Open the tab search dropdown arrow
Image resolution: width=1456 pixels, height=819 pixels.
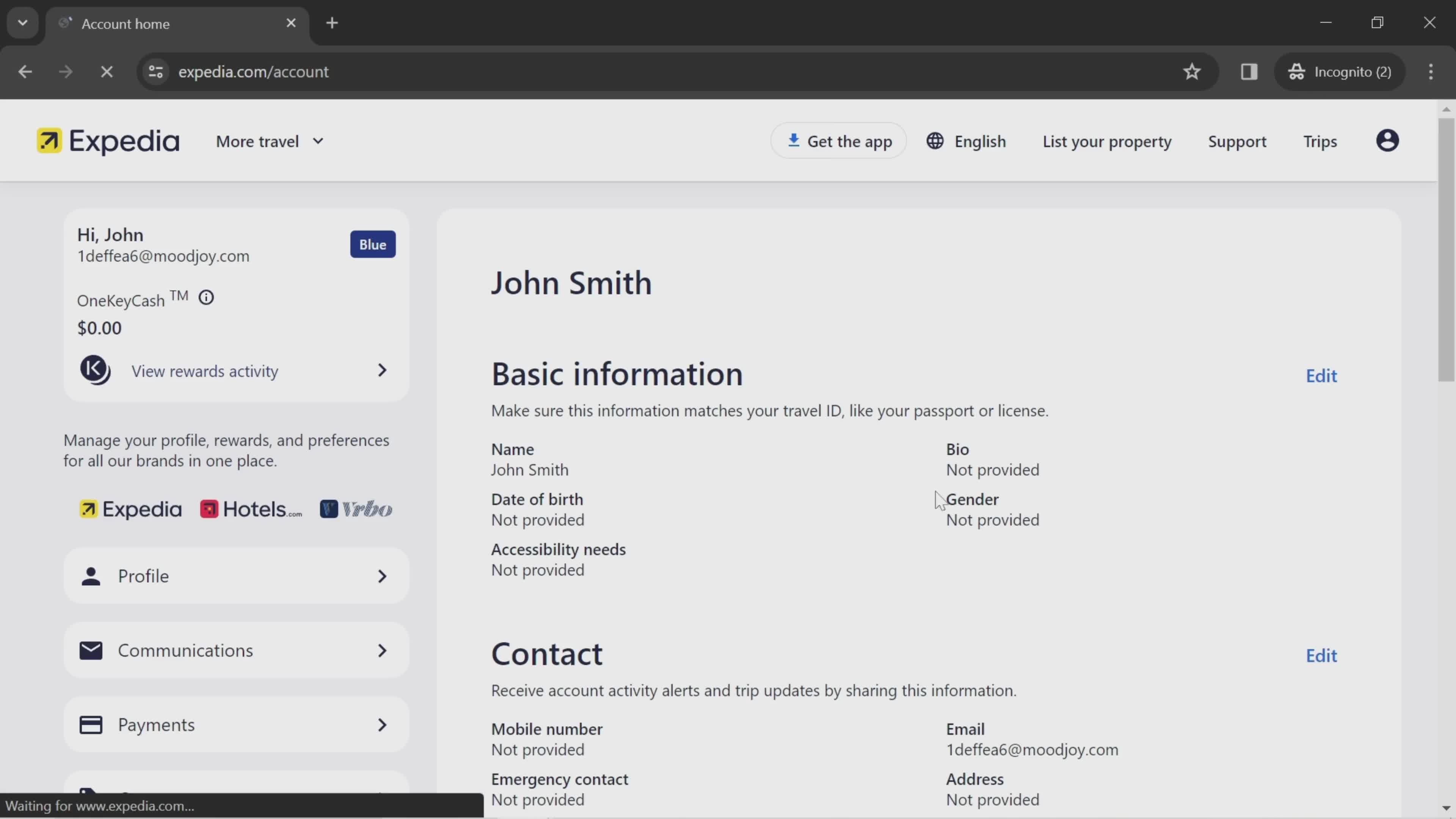23,23
